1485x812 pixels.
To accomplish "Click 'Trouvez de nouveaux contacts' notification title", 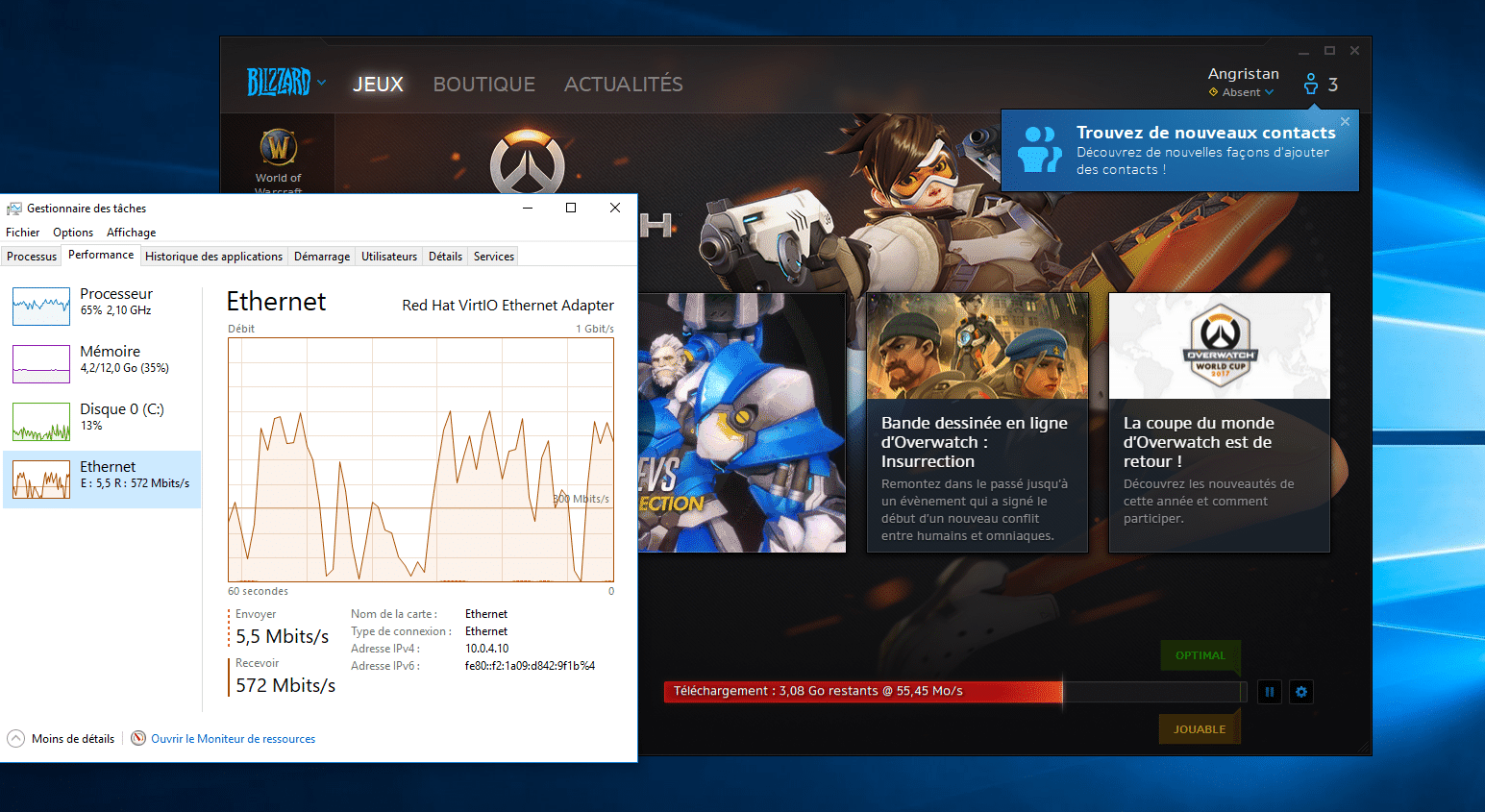I will 1205,133.
